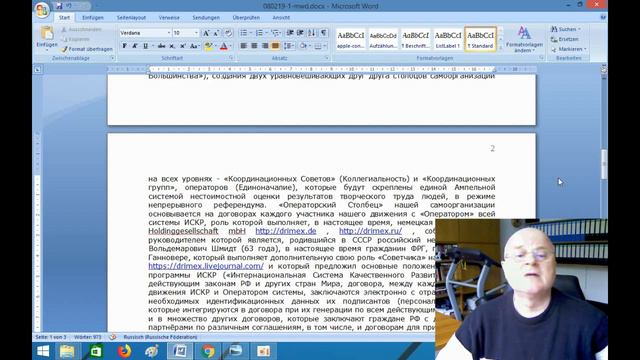Click the Einfügen paste icon
Image resolution: width=640 pixels, height=360 pixels.
pyautogui.click(x=47, y=33)
